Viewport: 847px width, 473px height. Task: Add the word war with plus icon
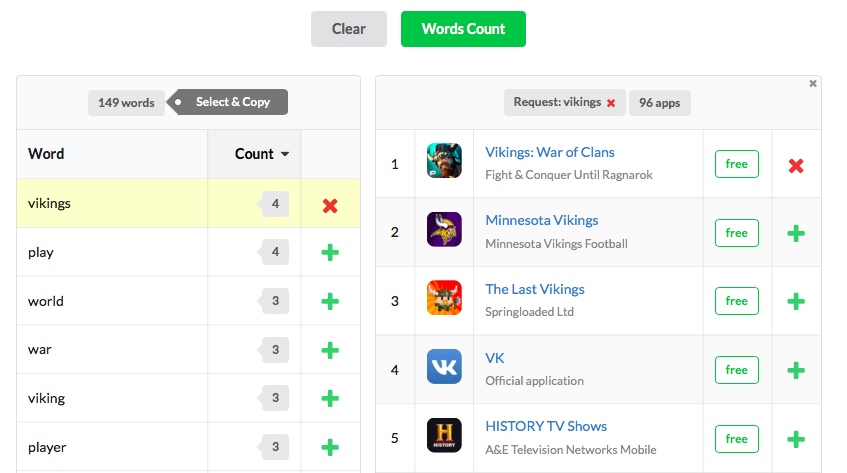[x=330, y=350]
